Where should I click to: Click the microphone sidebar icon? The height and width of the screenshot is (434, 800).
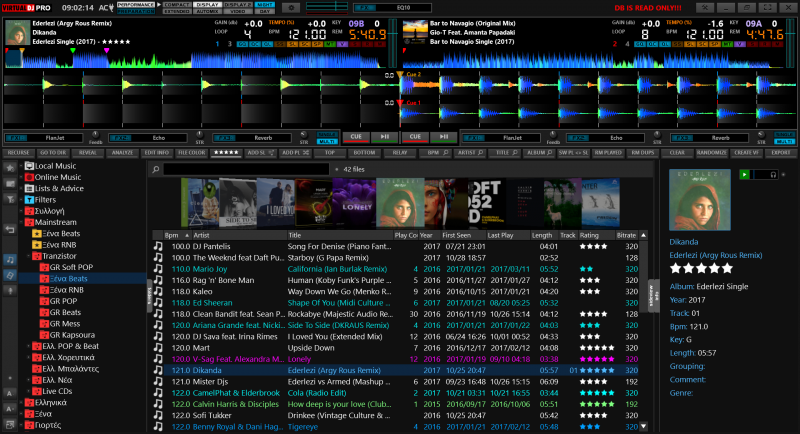click(10, 291)
